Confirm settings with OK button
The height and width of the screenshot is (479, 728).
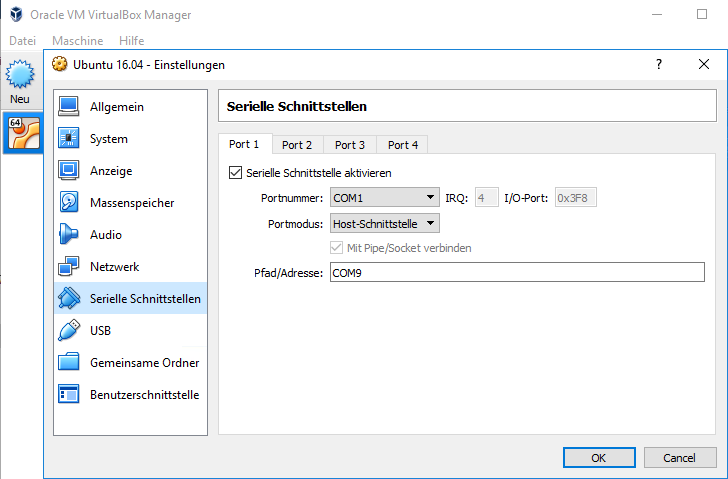[x=599, y=458]
